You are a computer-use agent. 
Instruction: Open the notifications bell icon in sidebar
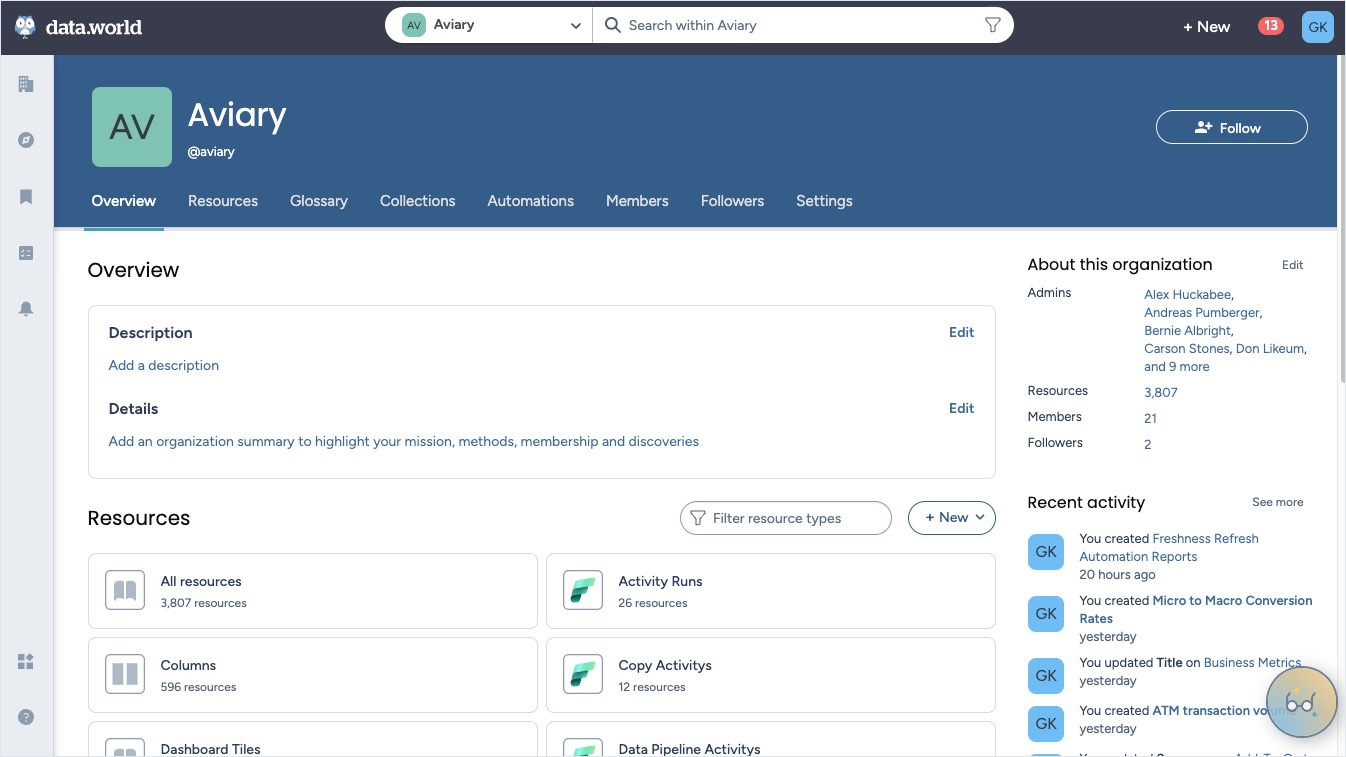pos(26,309)
